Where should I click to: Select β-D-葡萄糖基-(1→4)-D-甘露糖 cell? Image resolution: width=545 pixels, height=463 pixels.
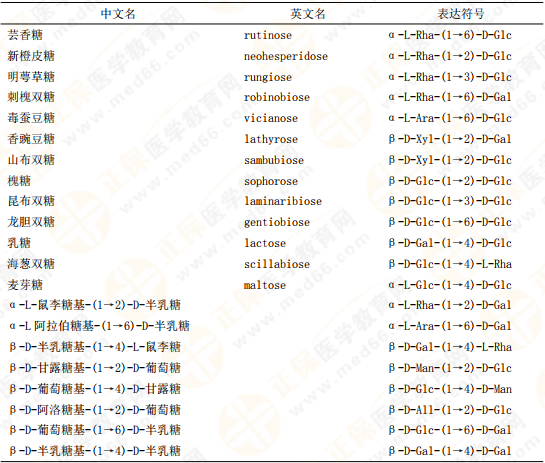click(x=95, y=389)
